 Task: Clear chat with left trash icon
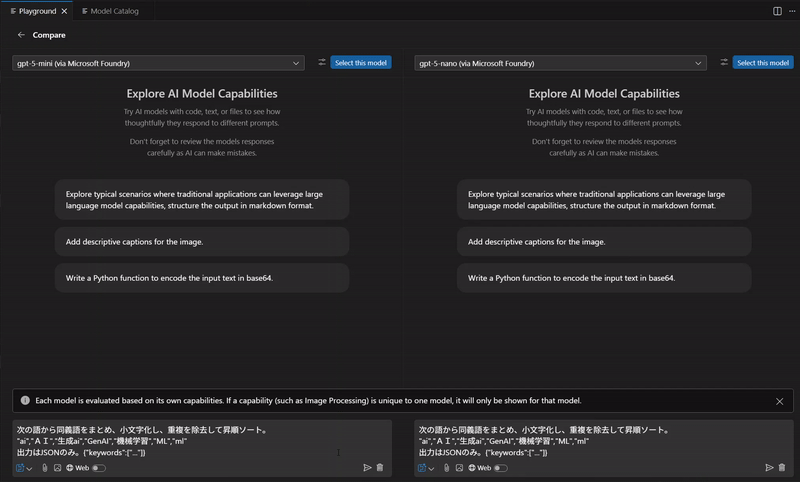coord(380,467)
